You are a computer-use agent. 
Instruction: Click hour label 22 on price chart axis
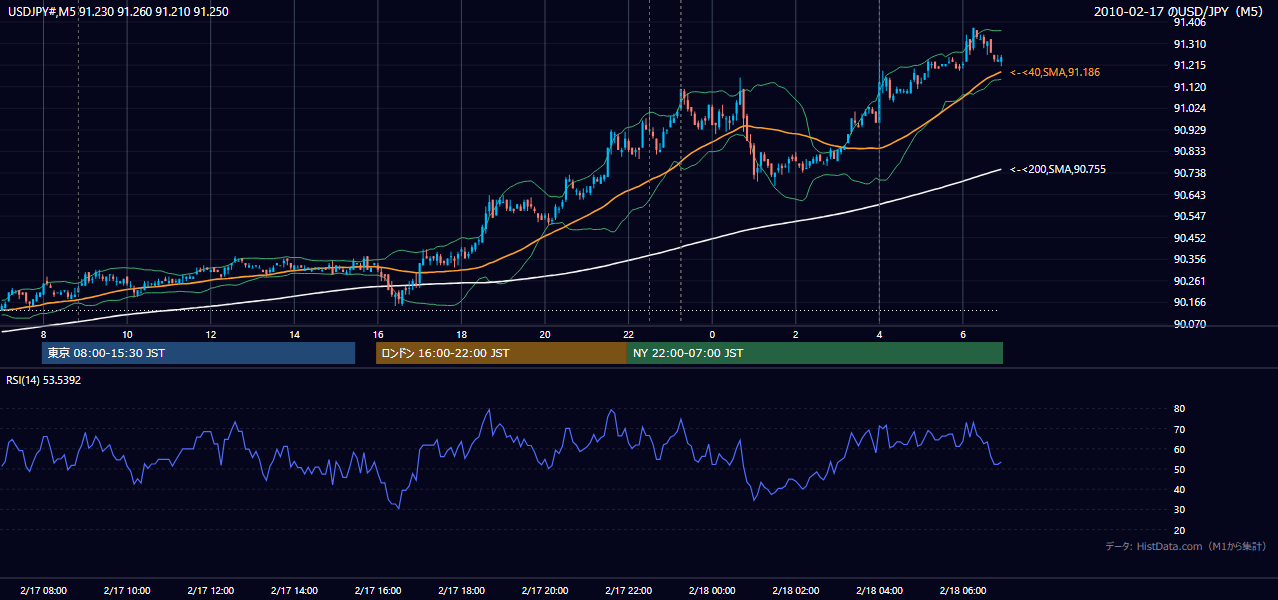click(628, 334)
